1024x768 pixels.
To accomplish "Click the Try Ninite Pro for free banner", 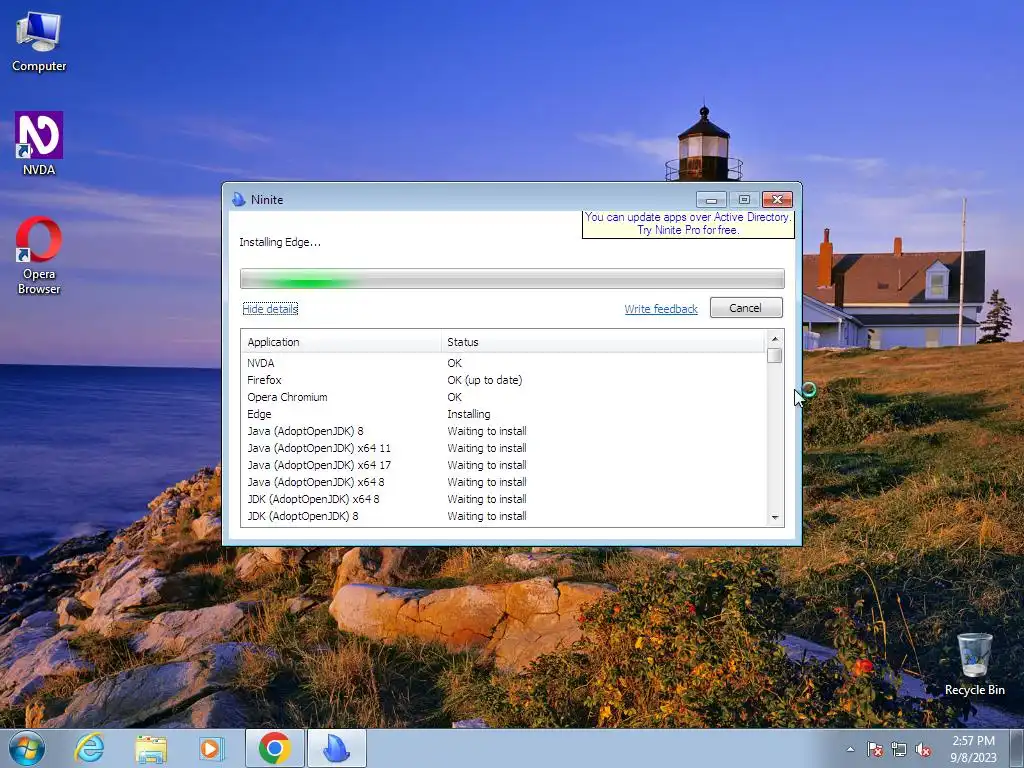I will tap(688, 224).
